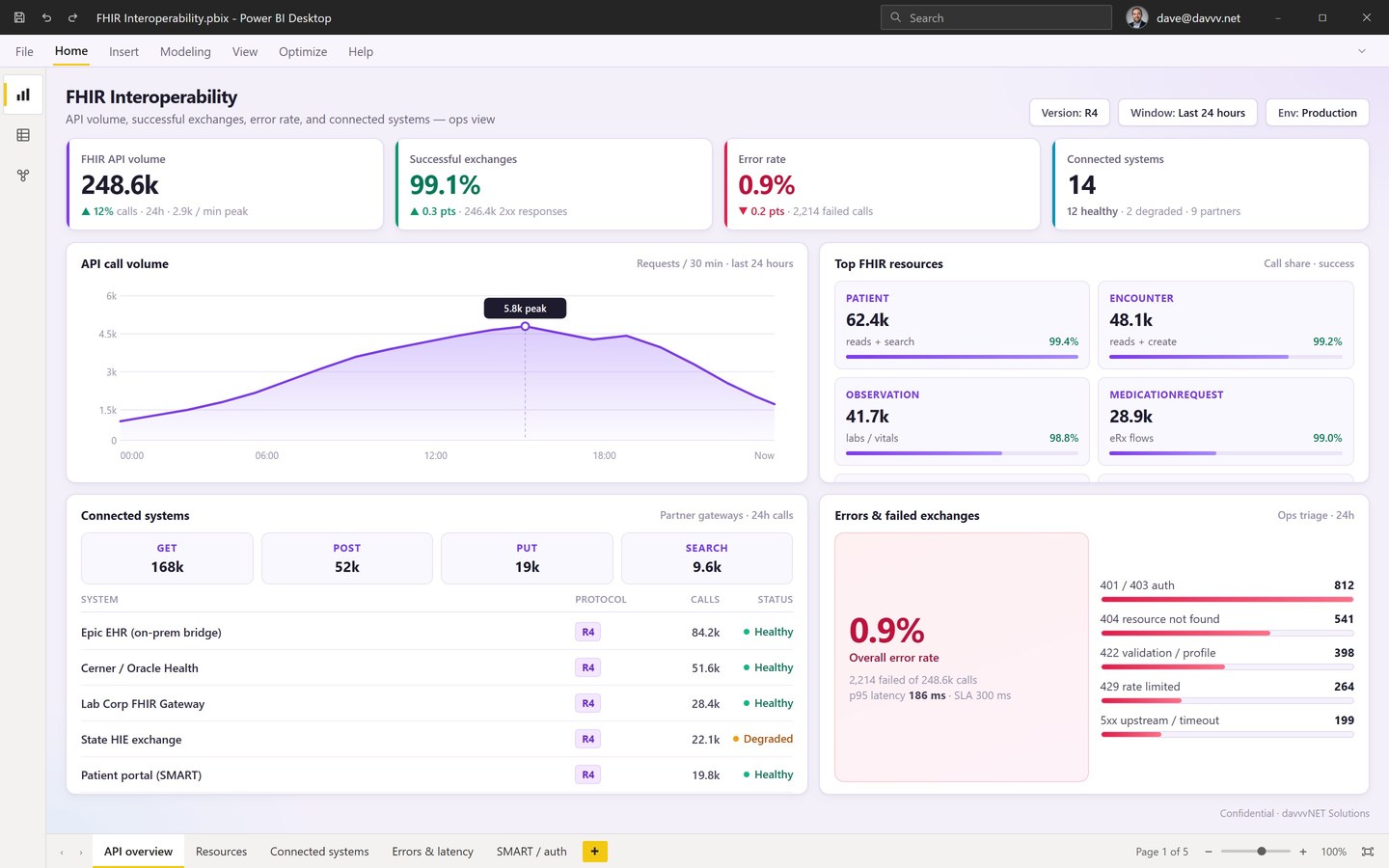Select the ENCOUNTER resource tile

pos(1226,325)
